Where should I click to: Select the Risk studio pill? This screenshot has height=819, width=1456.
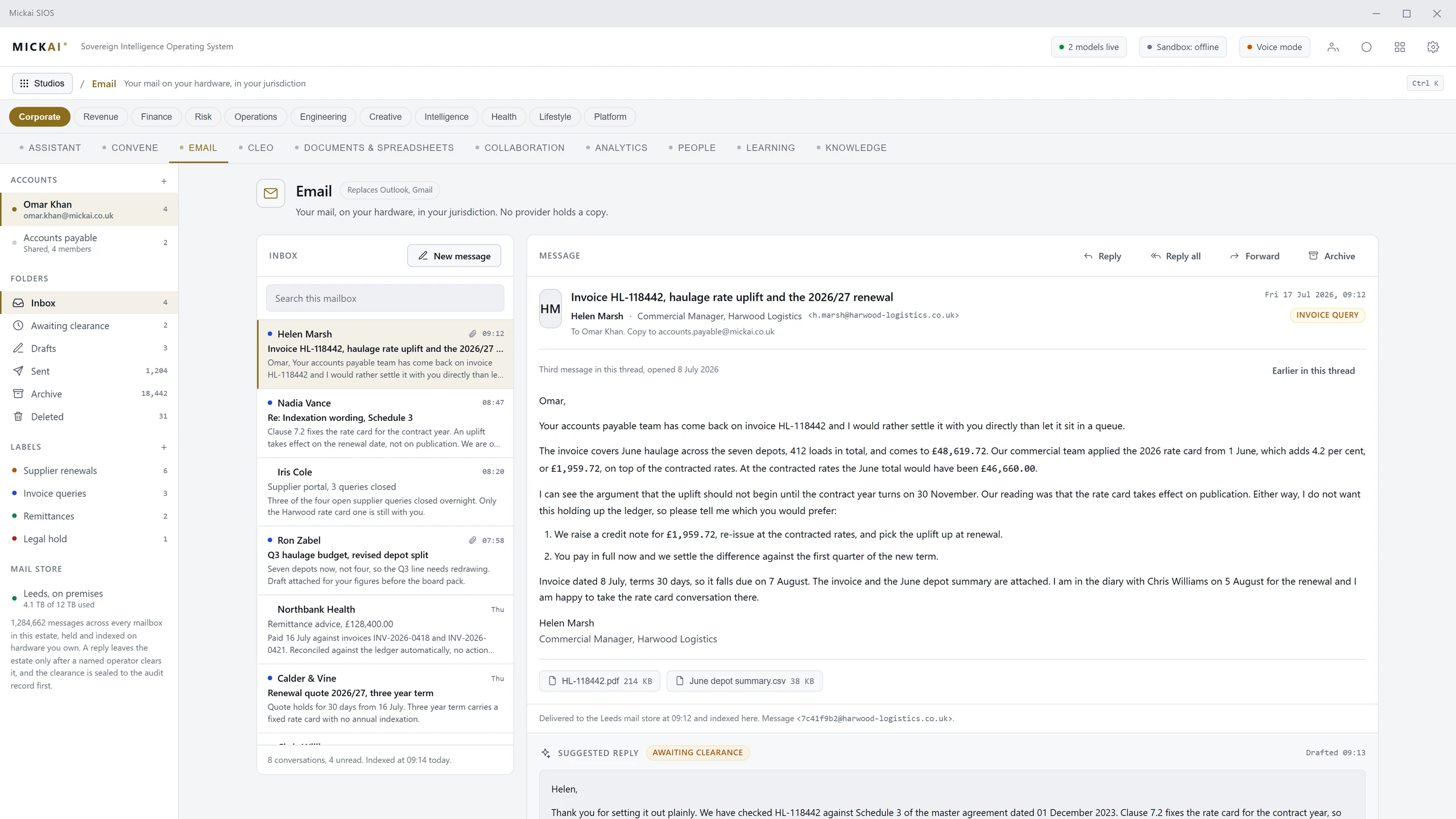click(x=203, y=117)
